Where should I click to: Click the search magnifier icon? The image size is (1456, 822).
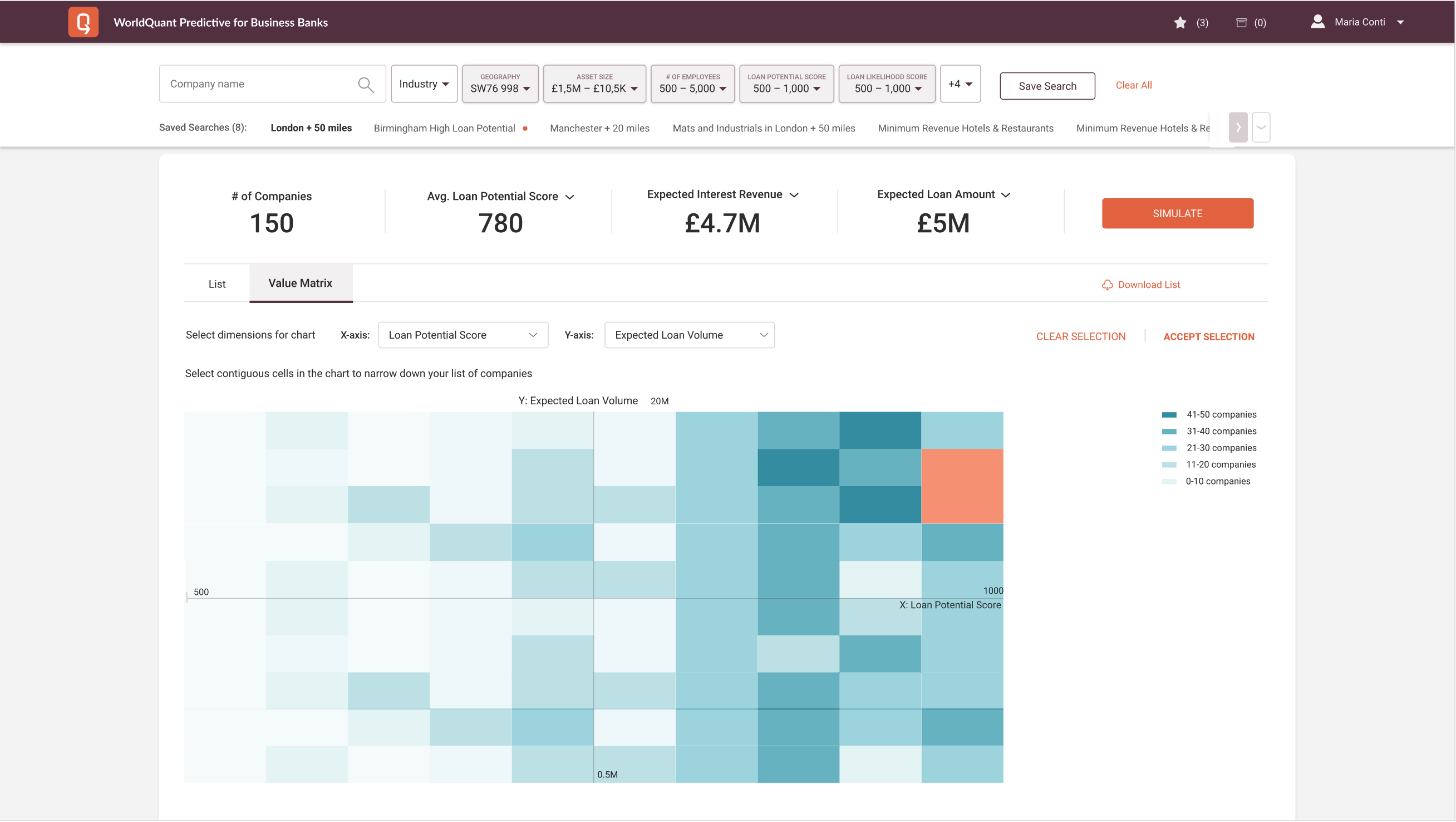[366, 85]
